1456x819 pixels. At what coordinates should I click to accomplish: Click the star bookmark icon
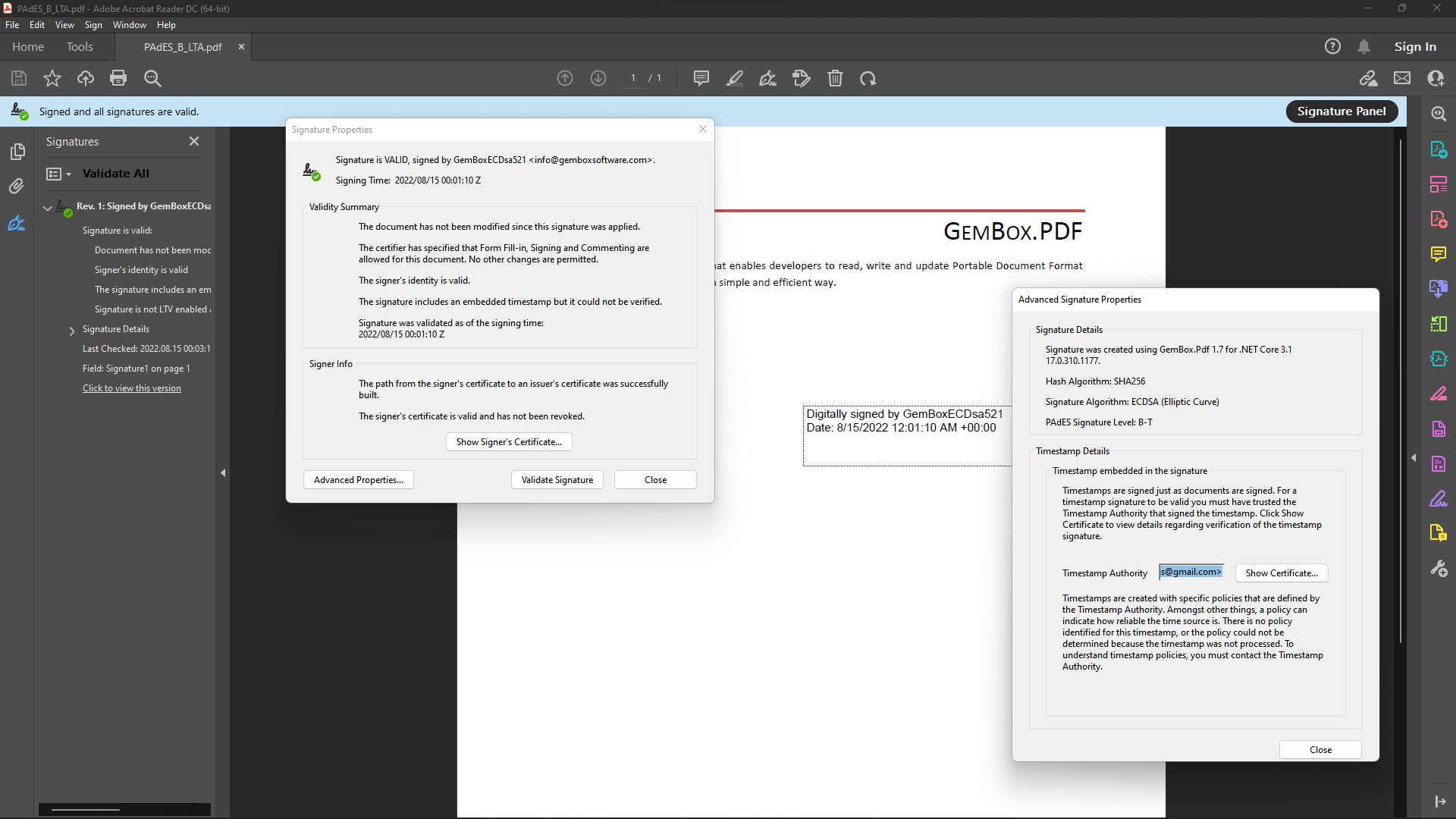pos(52,78)
